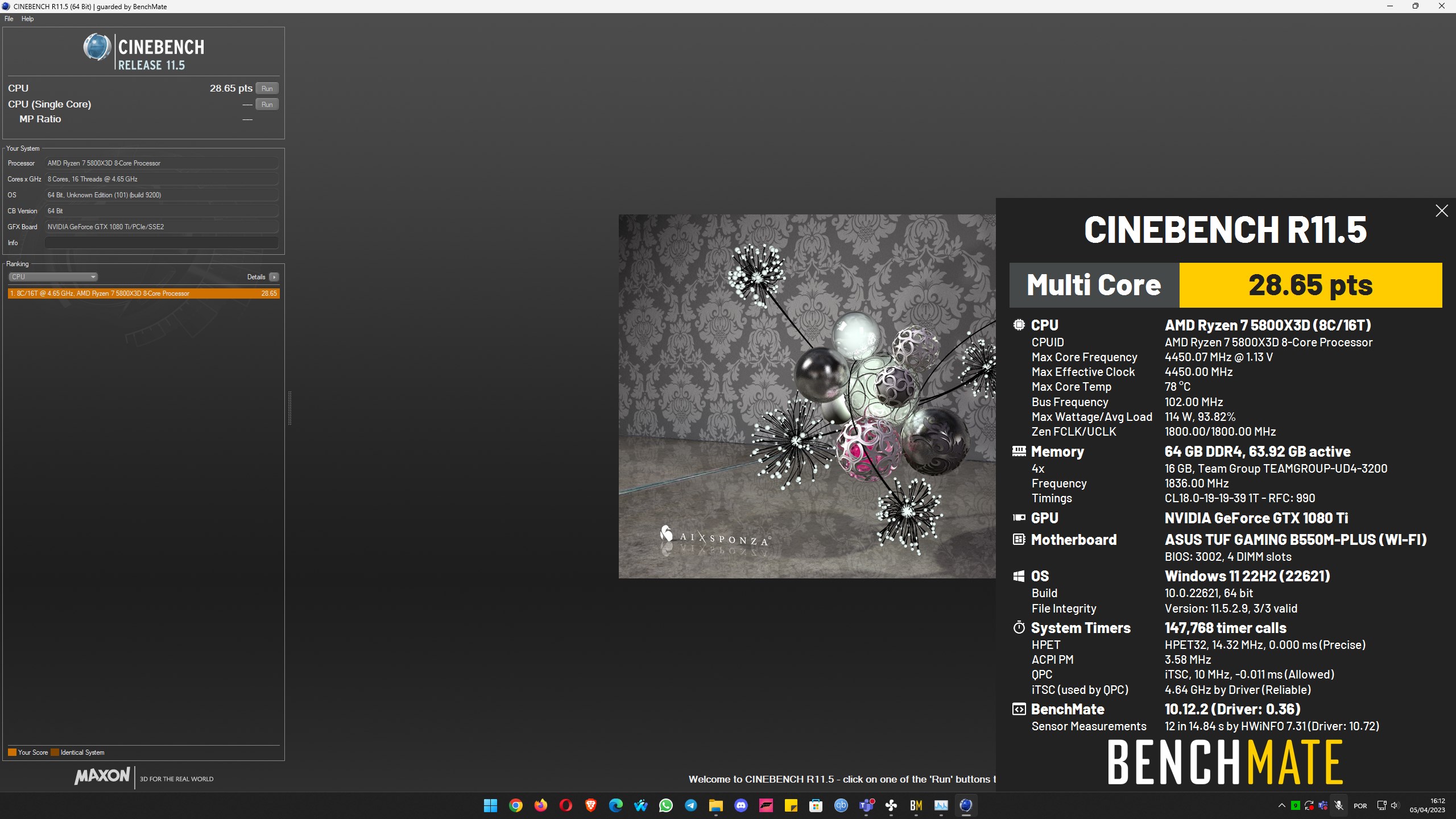The width and height of the screenshot is (1456, 819).
Task: Select the Ryzen 7 5800X3D ranking entry
Action: [x=144, y=293]
